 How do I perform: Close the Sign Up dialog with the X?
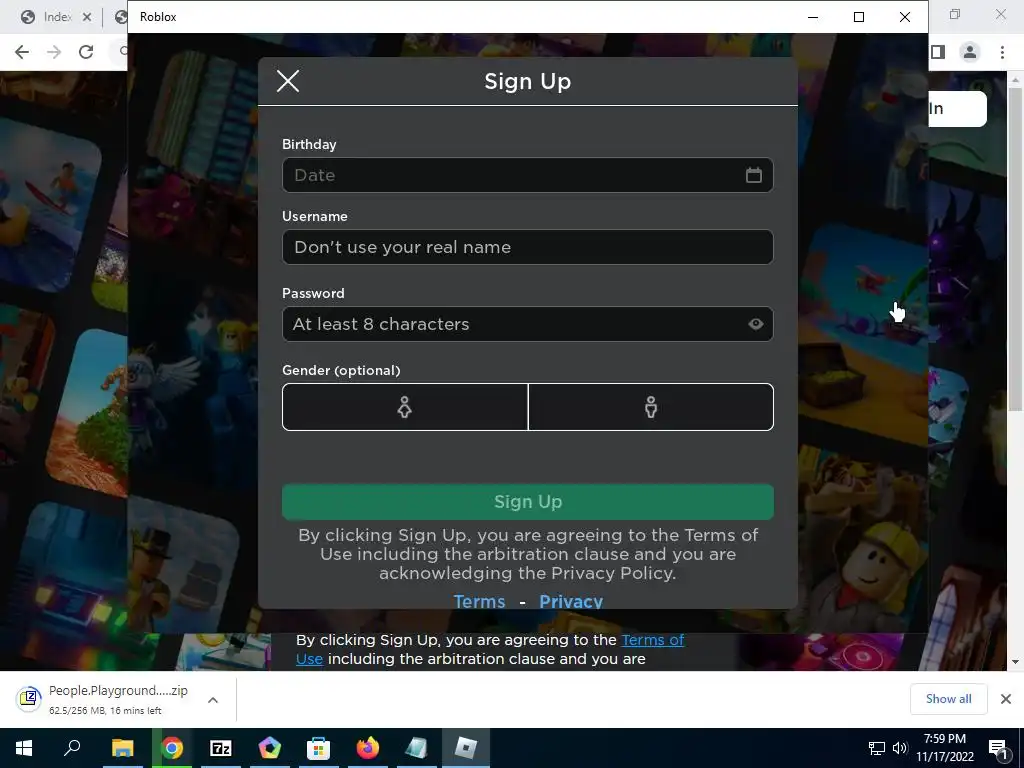[x=287, y=82]
